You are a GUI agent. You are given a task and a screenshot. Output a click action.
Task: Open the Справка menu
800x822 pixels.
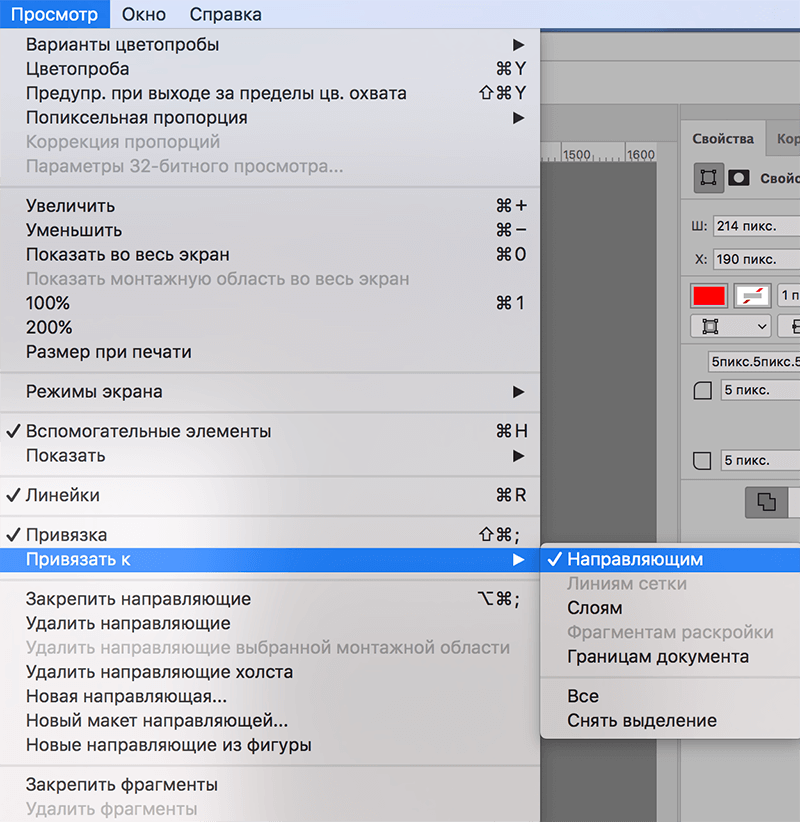click(224, 14)
